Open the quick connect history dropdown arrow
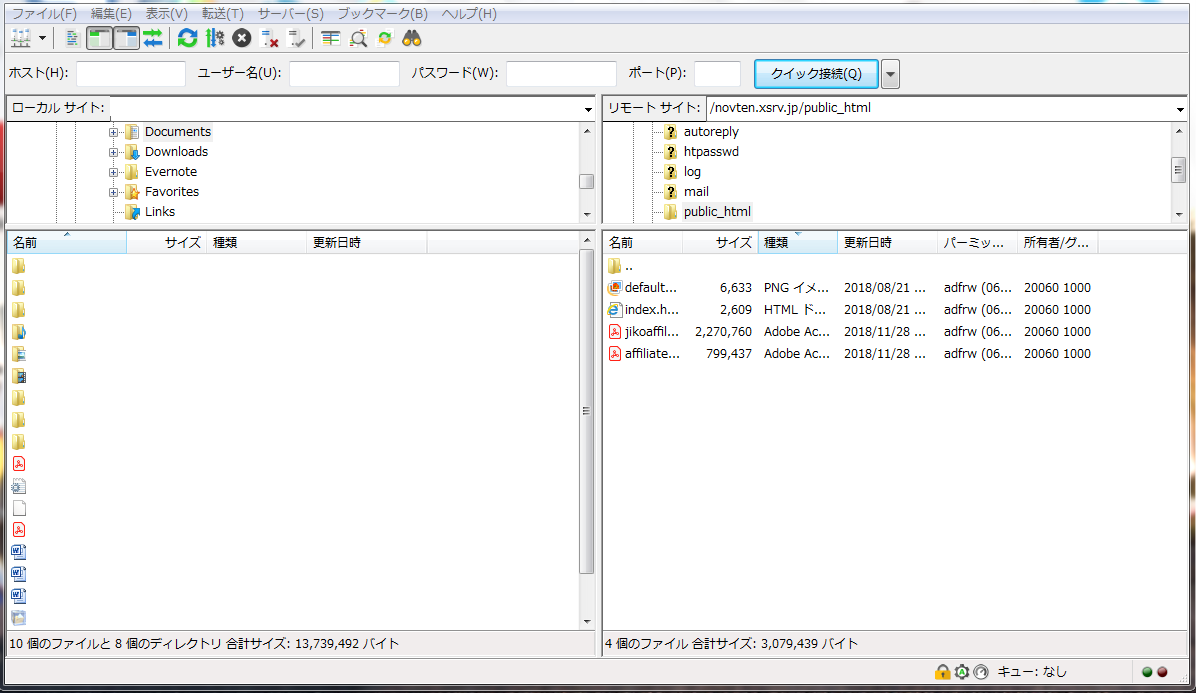The image size is (1196, 693). click(x=890, y=74)
